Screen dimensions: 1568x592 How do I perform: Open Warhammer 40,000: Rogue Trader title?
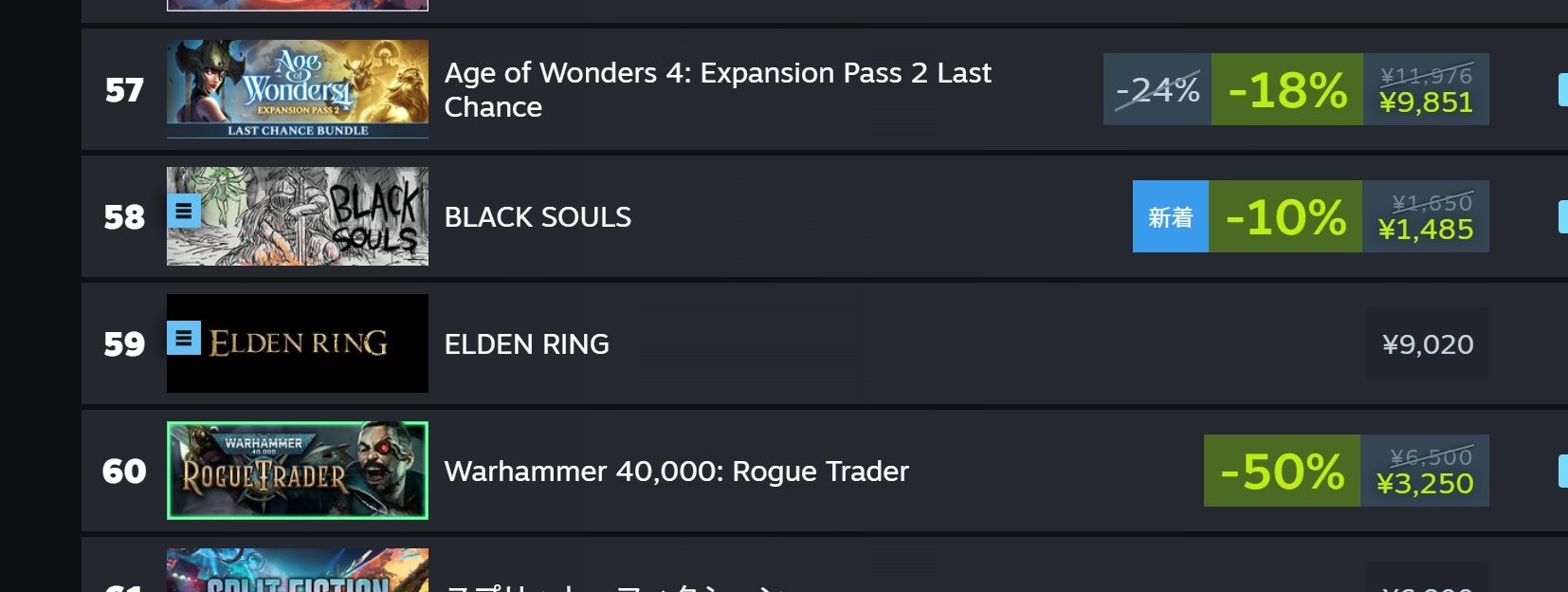point(676,472)
